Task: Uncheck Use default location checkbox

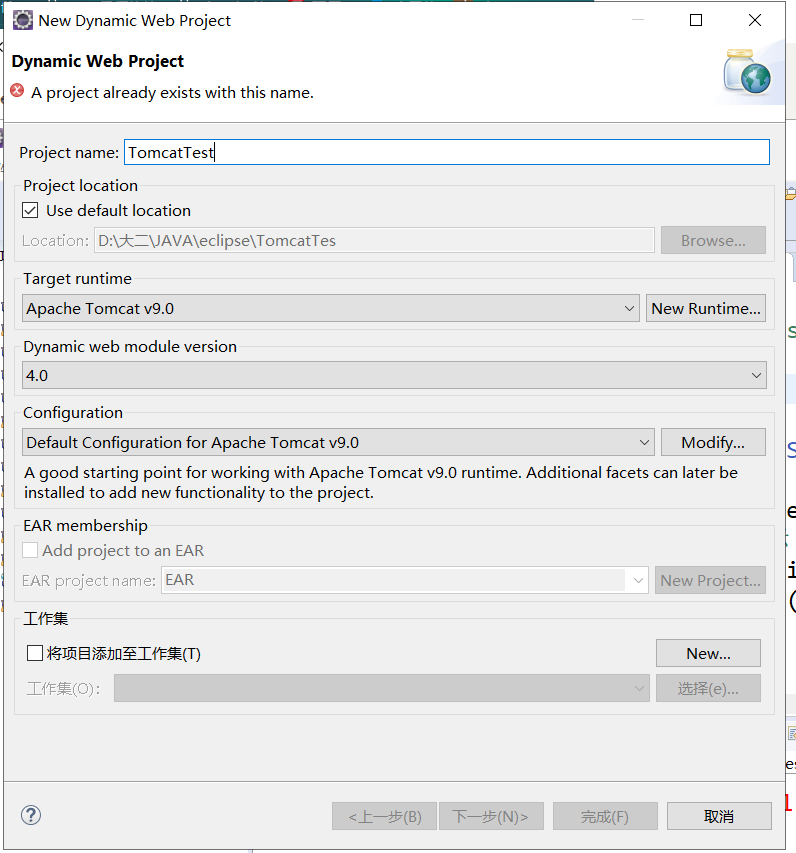Action: point(30,211)
